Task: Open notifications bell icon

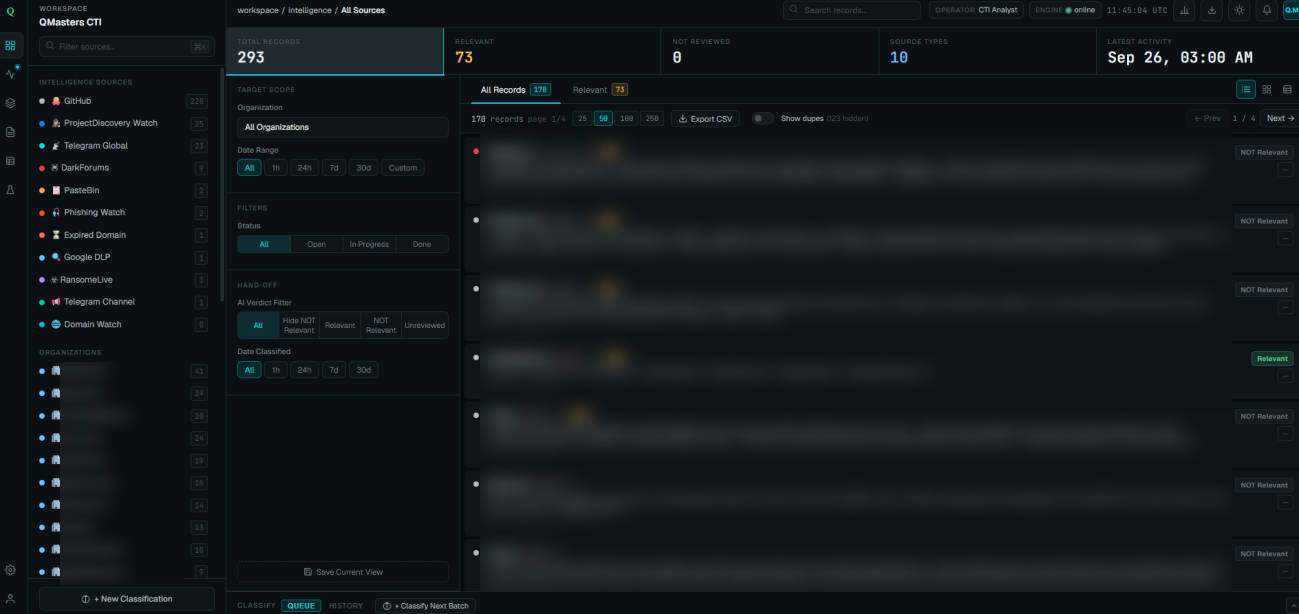Action: tap(1267, 10)
